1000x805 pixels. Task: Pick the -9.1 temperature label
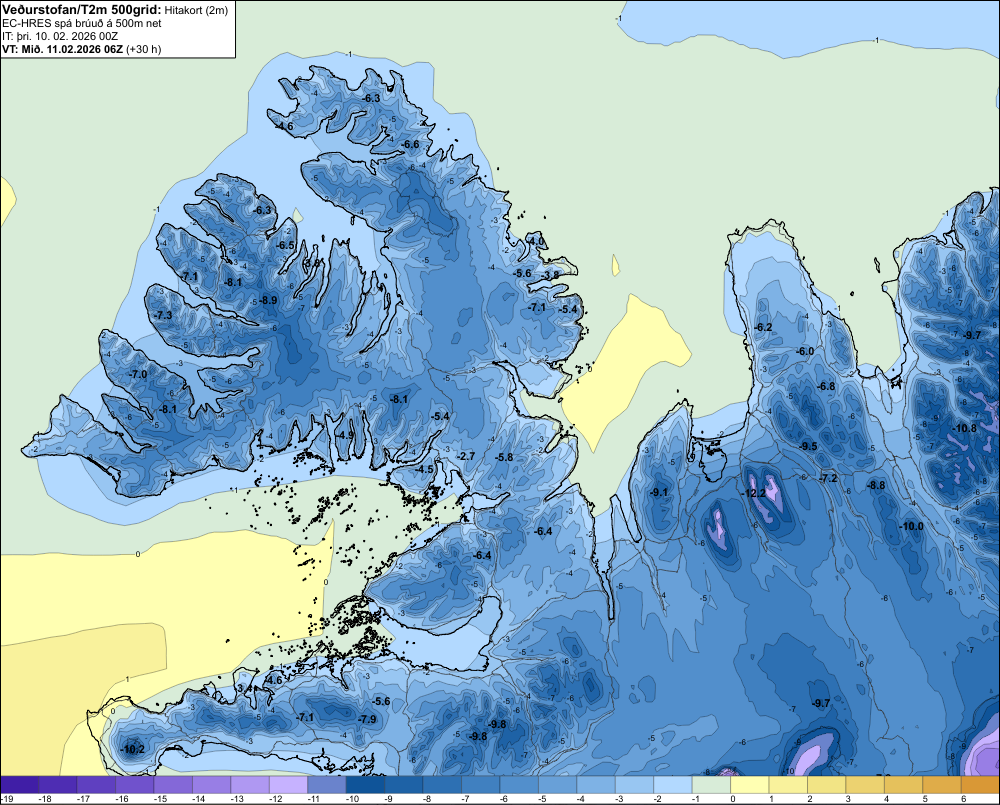click(659, 492)
